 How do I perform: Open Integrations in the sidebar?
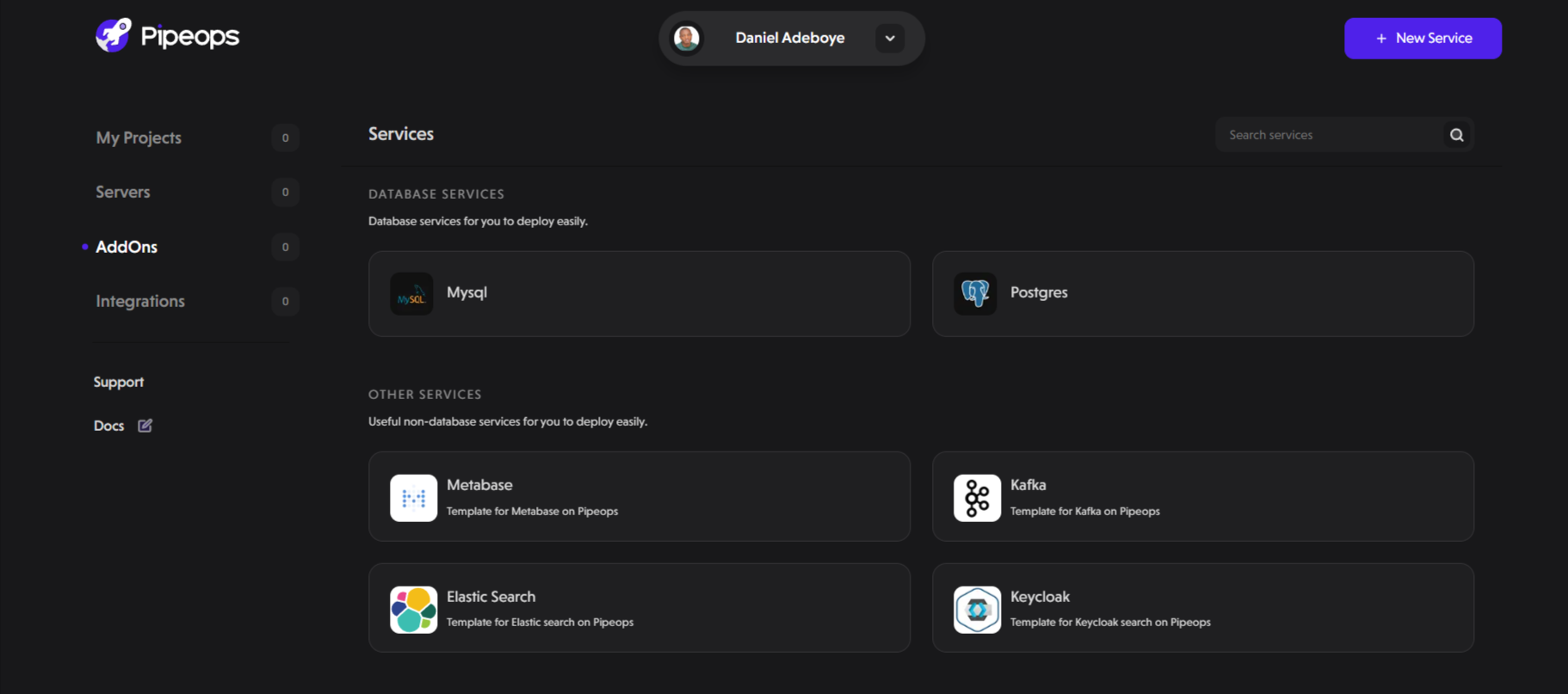(140, 301)
